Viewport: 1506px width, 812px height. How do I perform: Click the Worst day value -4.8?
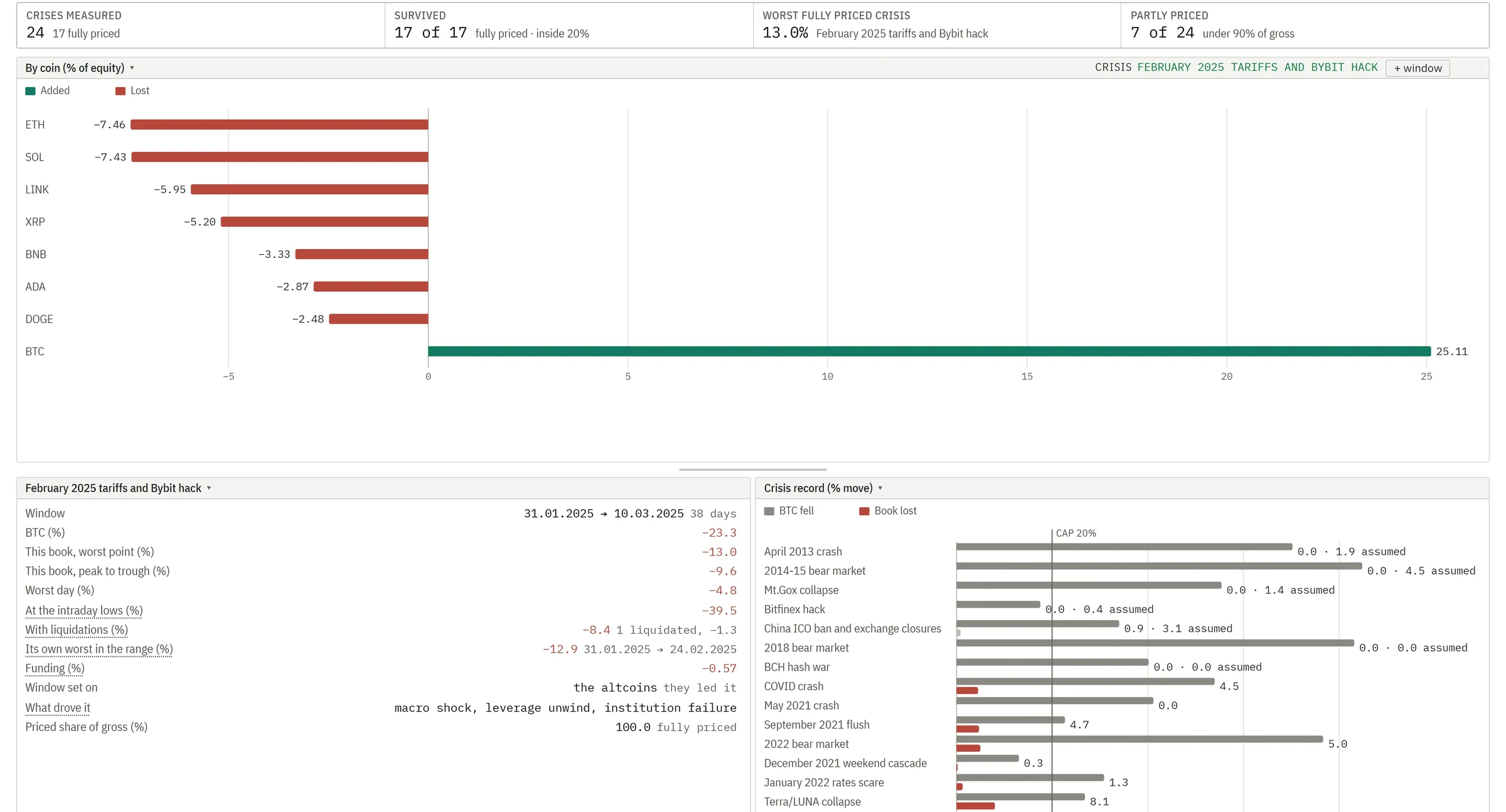click(722, 590)
